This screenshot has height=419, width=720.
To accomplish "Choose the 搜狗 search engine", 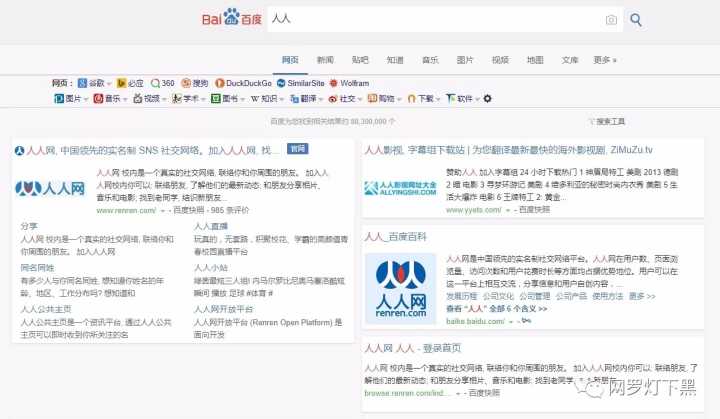I will pos(195,83).
